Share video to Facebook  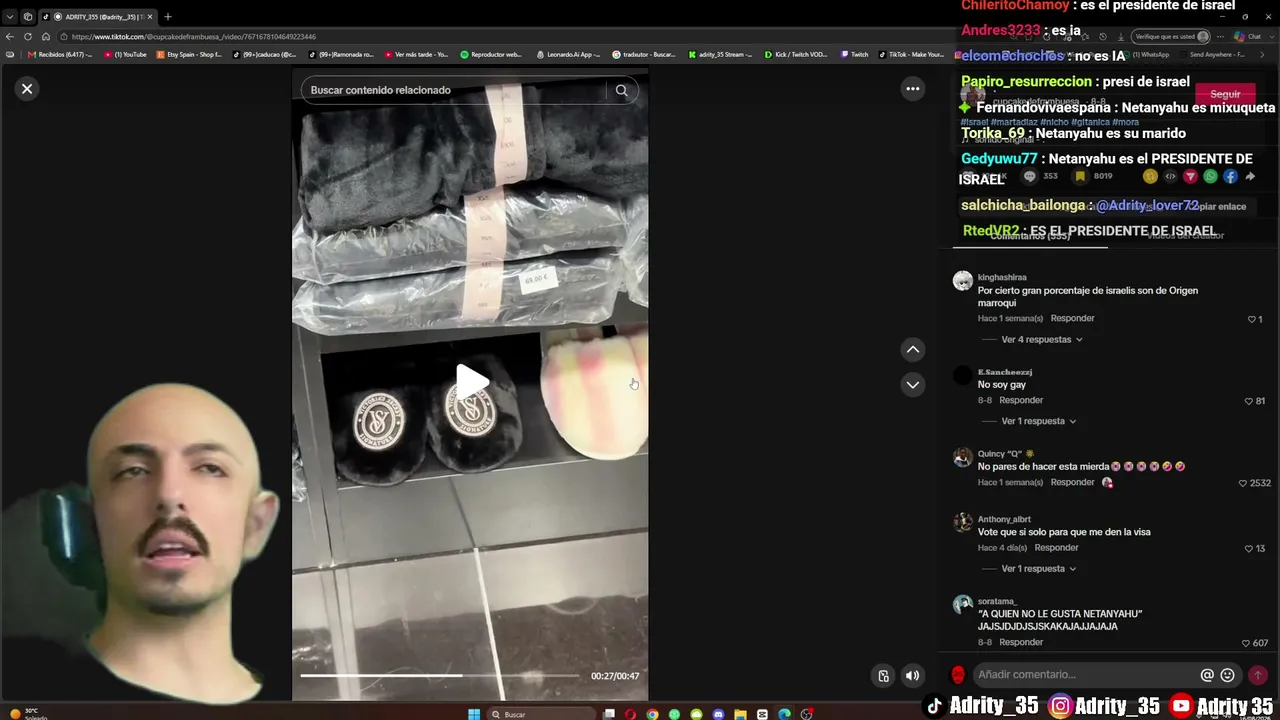click(1230, 176)
